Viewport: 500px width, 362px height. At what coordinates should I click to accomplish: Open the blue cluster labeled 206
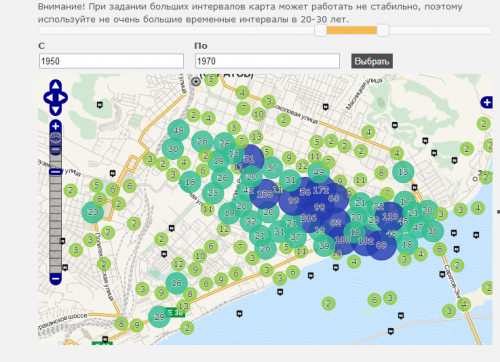point(308,218)
